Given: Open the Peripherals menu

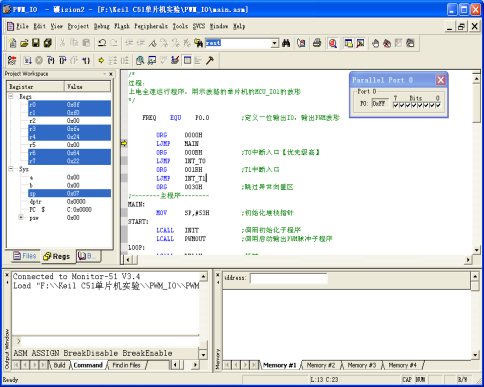Looking at the screenshot, I should 151,26.
